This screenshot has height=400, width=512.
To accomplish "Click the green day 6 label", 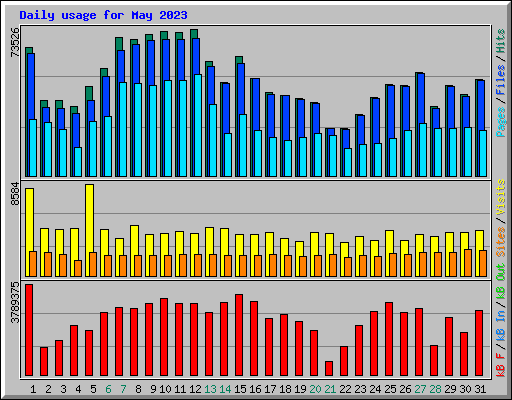I will (108, 389).
